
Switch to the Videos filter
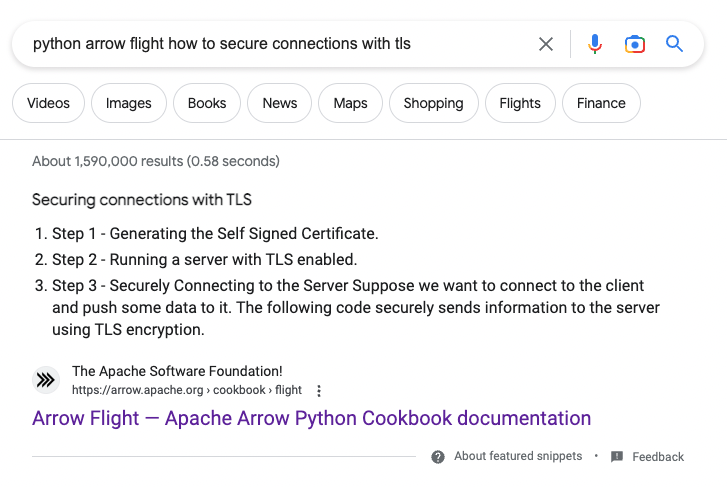tap(48, 103)
